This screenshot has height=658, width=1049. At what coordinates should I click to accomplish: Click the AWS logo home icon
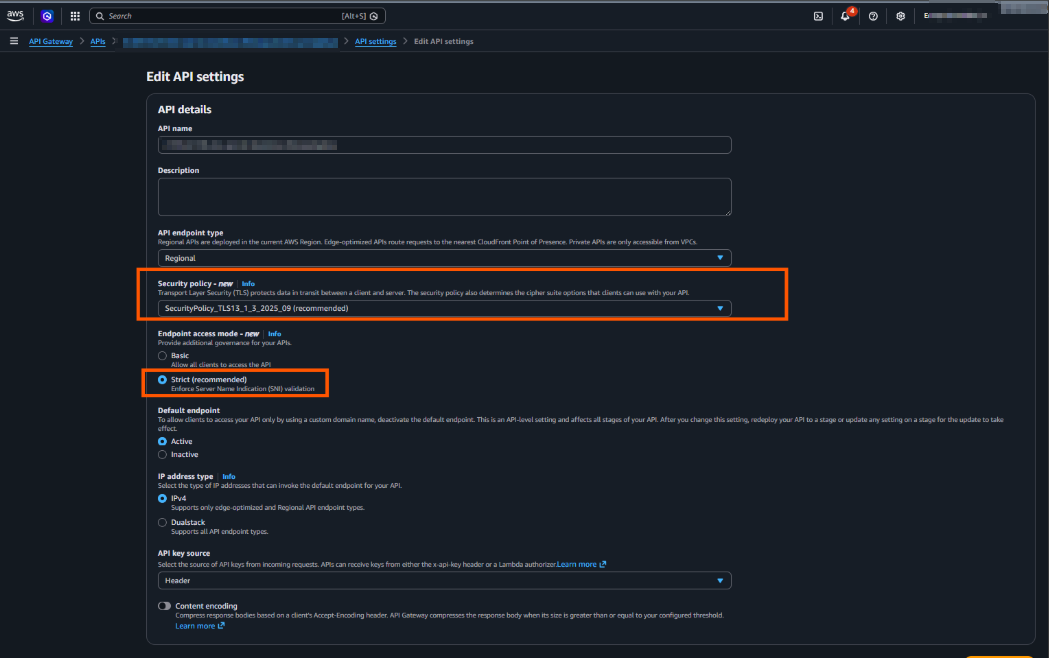[15, 16]
